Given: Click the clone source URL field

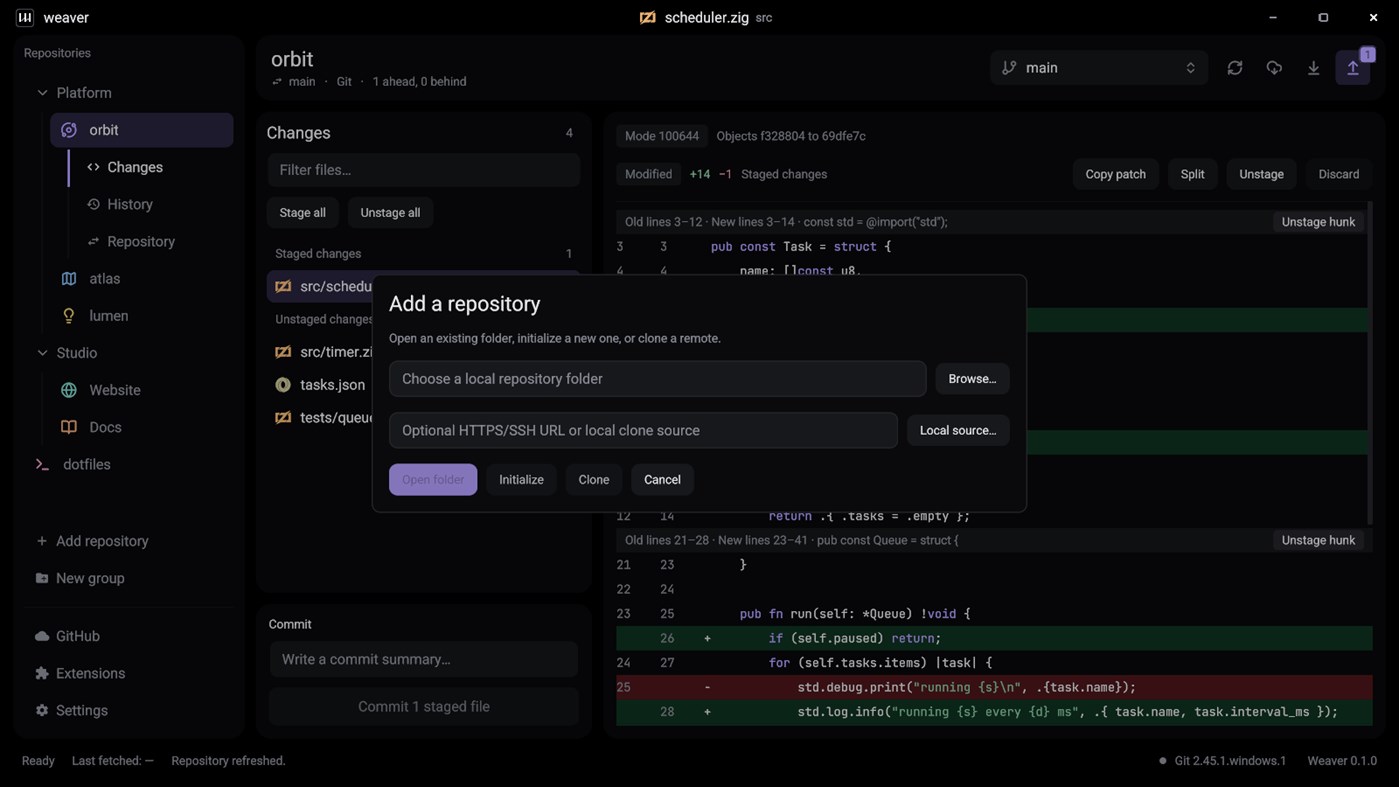Looking at the screenshot, I should 643,430.
